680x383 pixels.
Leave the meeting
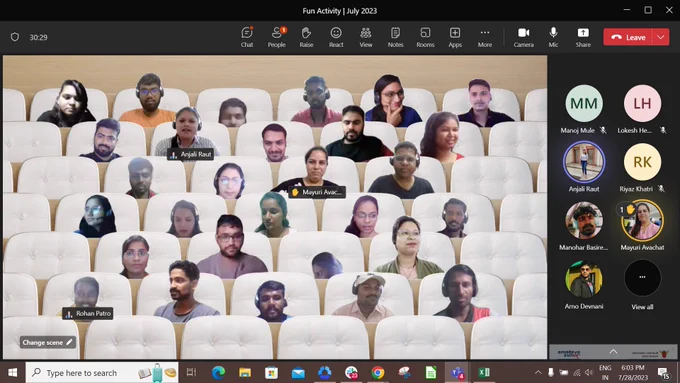click(x=628, y=37)
